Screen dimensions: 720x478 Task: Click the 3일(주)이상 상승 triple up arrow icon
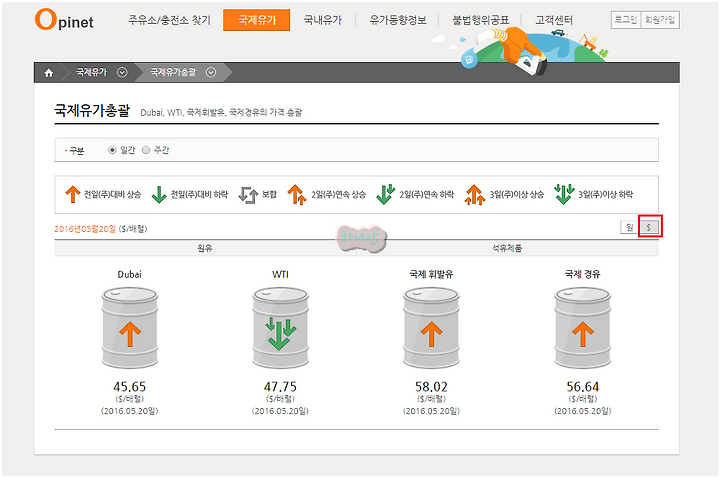[474, 194]
